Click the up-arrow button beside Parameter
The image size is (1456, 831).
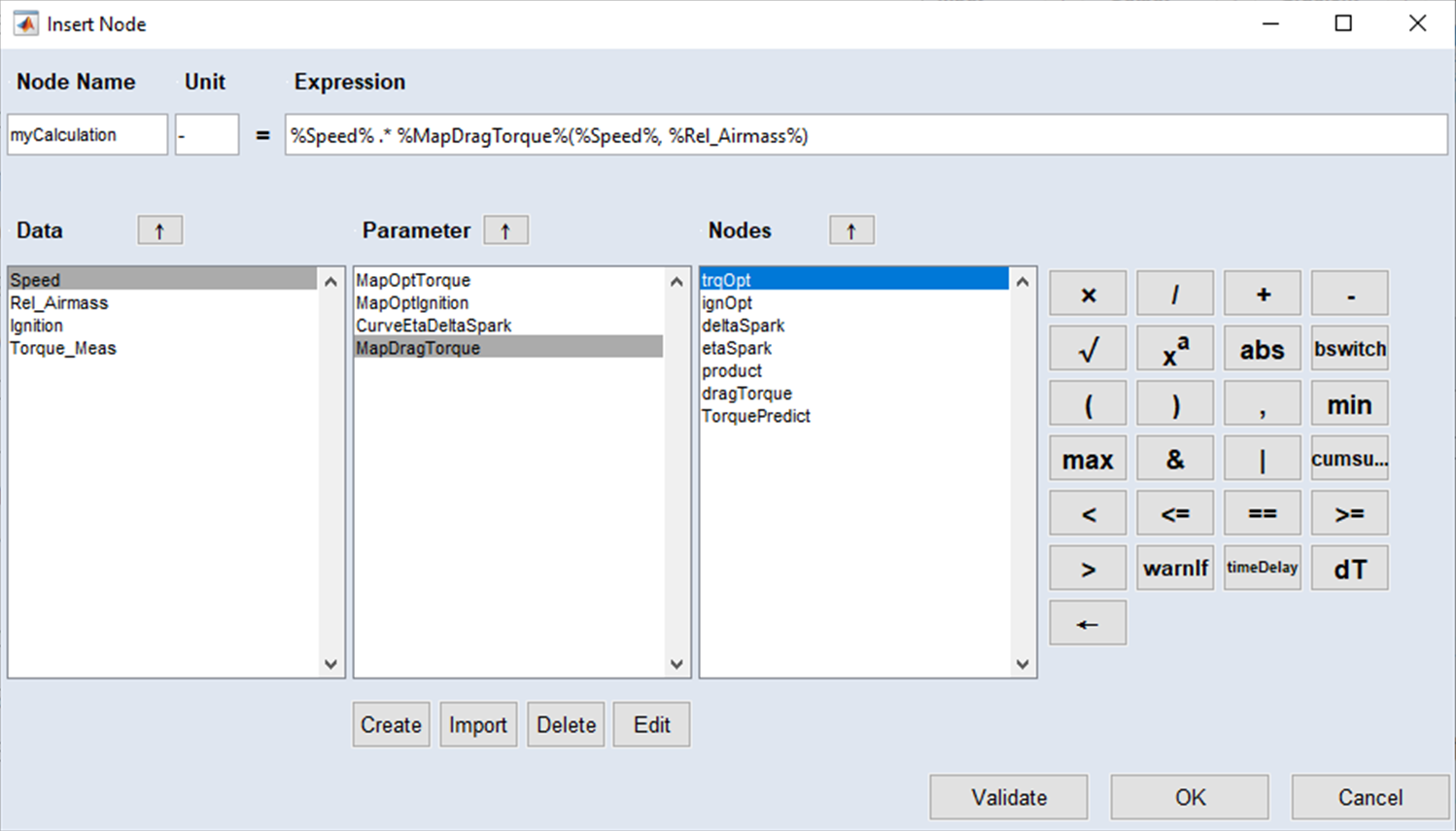pos(506,230)
